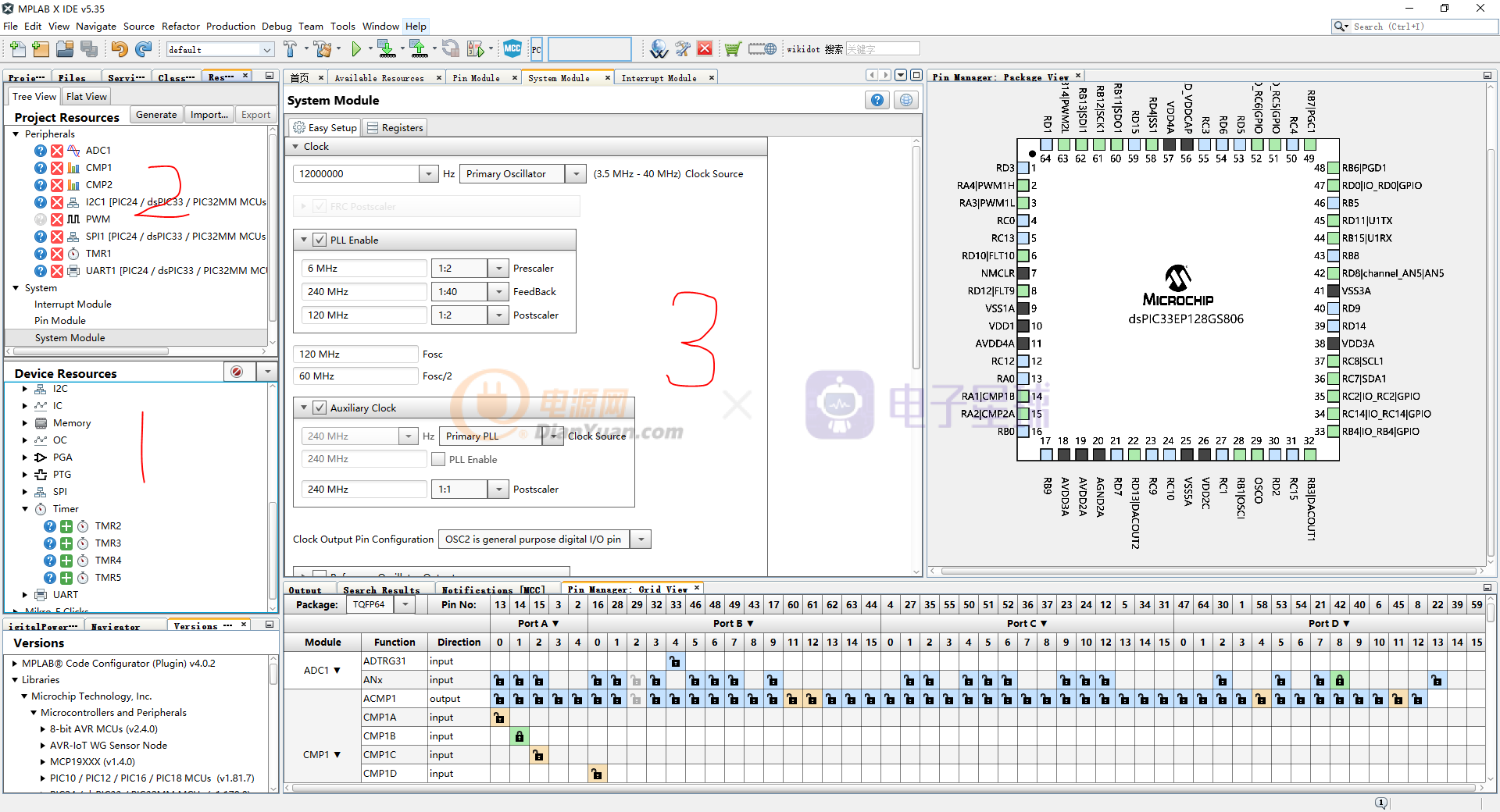The height and width of the screenshot is (812, 1500).
Task: Toggle the Auxiliary Clock checkbox
Action: [320, 408]
